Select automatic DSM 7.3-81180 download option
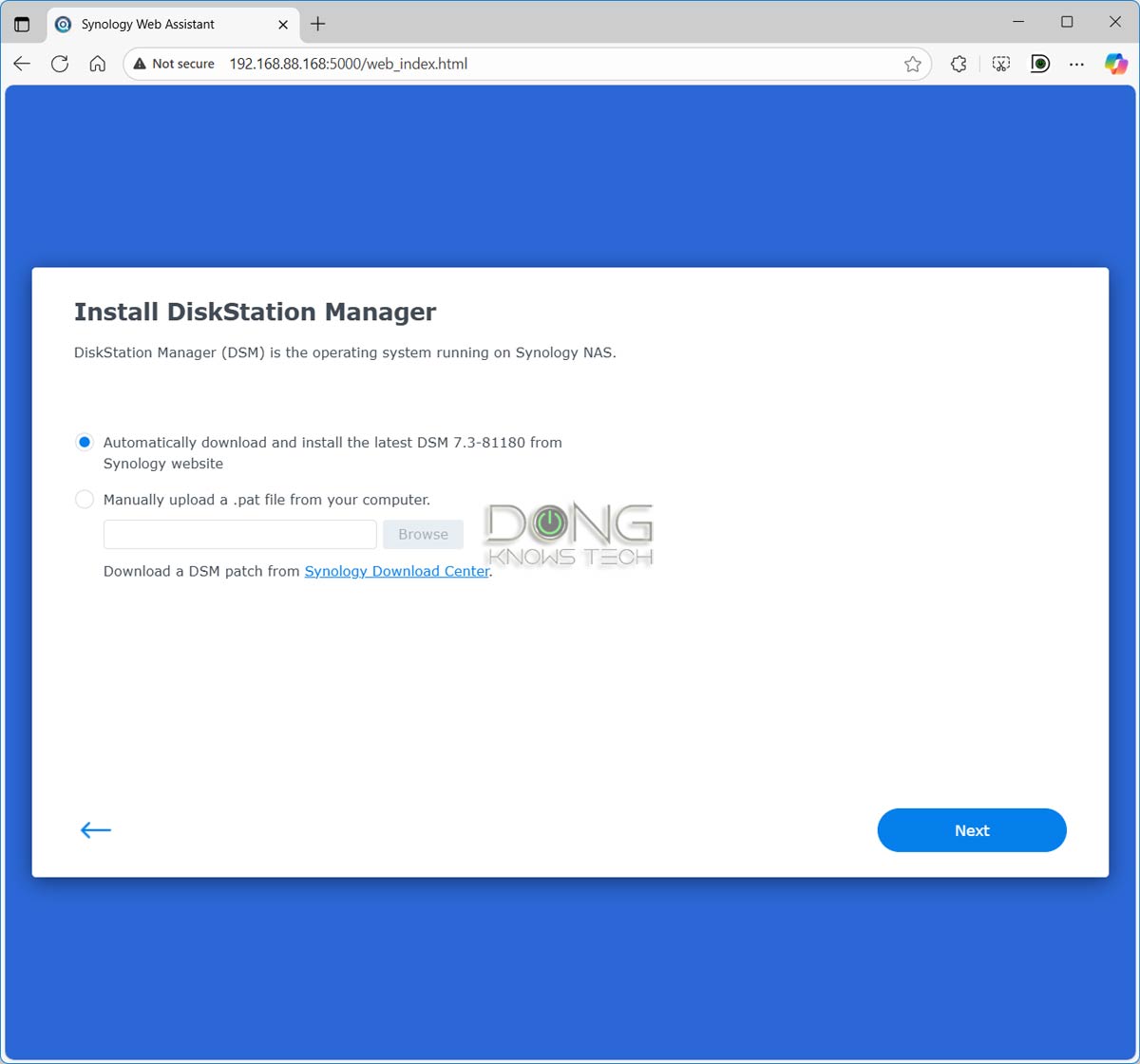1140x1064 pixels. [84, 442]
